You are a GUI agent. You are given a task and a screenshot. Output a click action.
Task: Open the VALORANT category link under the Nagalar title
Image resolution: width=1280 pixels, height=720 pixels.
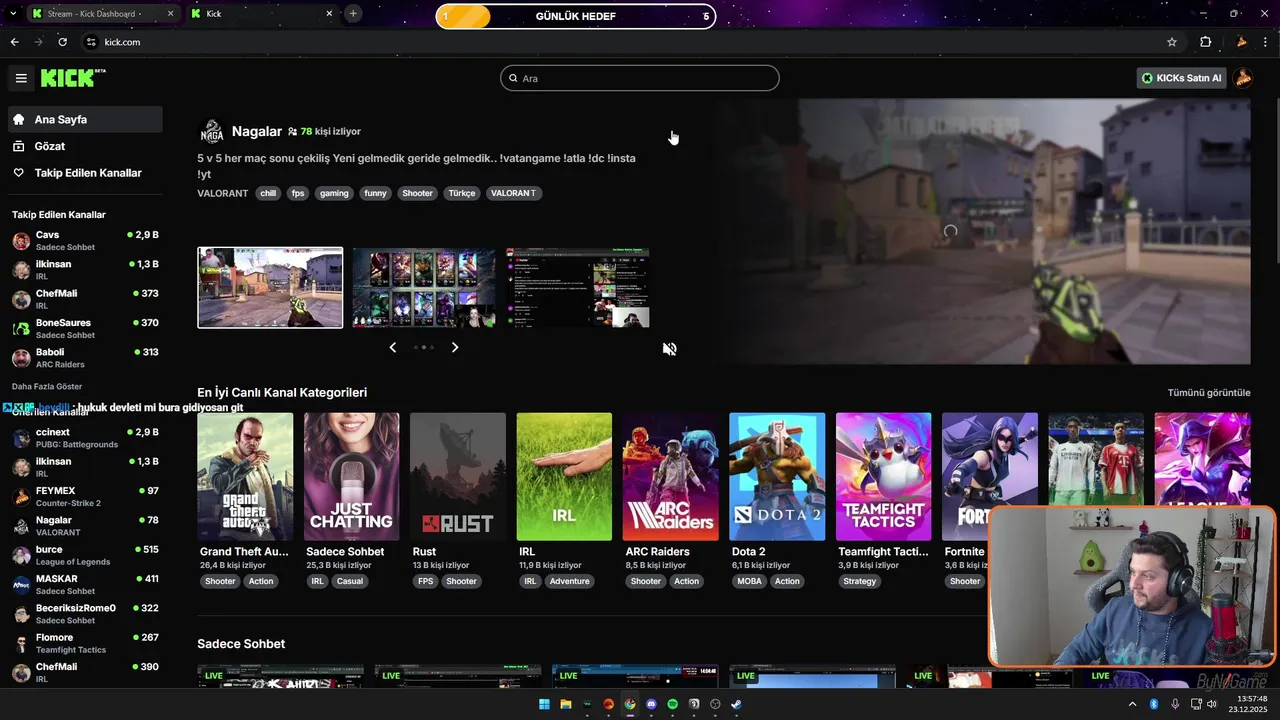tap(222, 193)
